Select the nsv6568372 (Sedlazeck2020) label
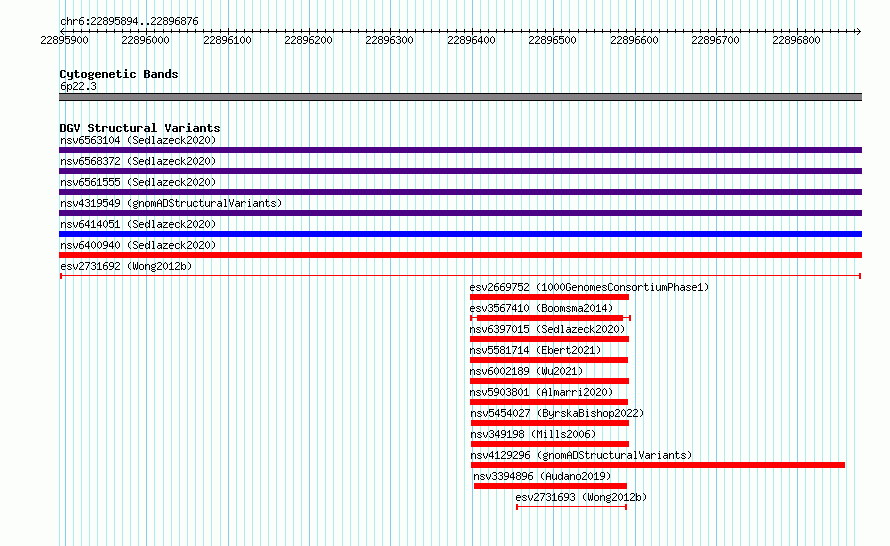The height and width of the screenshot is (546, 890). (138, 161)
